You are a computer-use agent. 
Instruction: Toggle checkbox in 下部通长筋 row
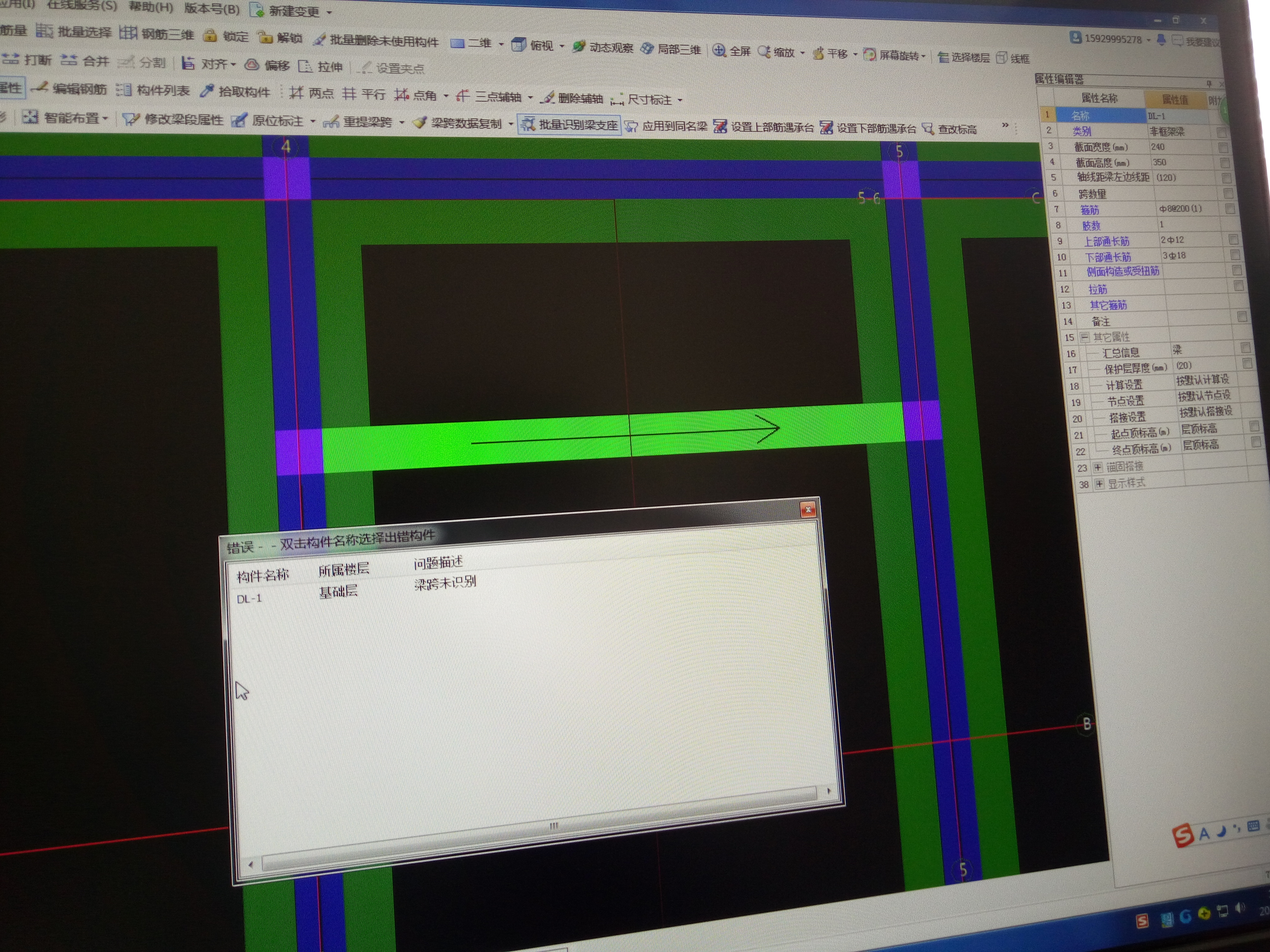[1236, 255]
